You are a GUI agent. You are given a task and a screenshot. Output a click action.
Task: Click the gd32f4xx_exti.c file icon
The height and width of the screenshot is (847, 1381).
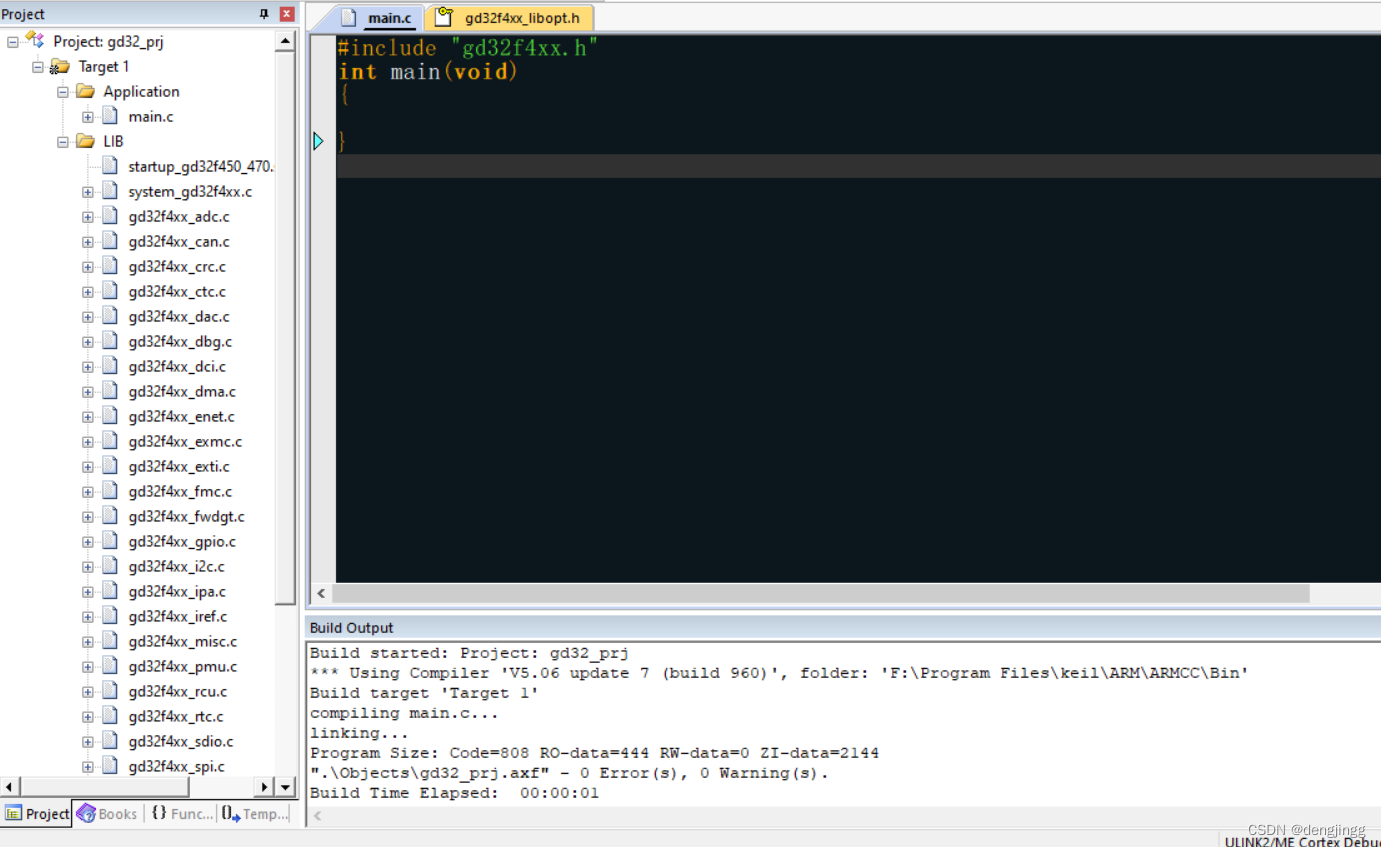[110, 466]
